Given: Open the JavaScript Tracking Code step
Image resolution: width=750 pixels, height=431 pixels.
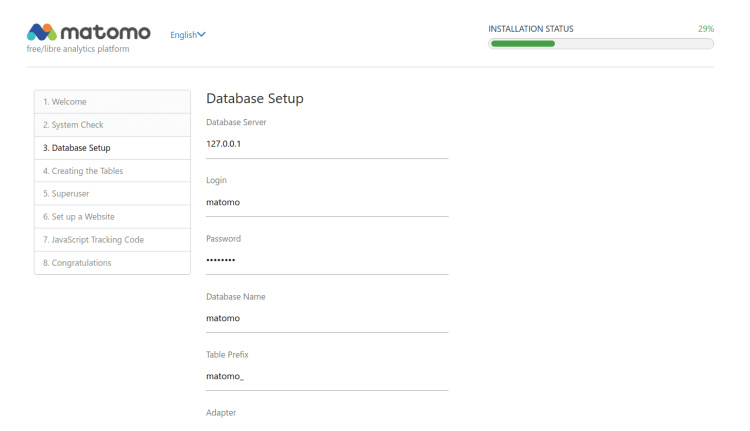Looking at the screenshot, I should [112, 240].
